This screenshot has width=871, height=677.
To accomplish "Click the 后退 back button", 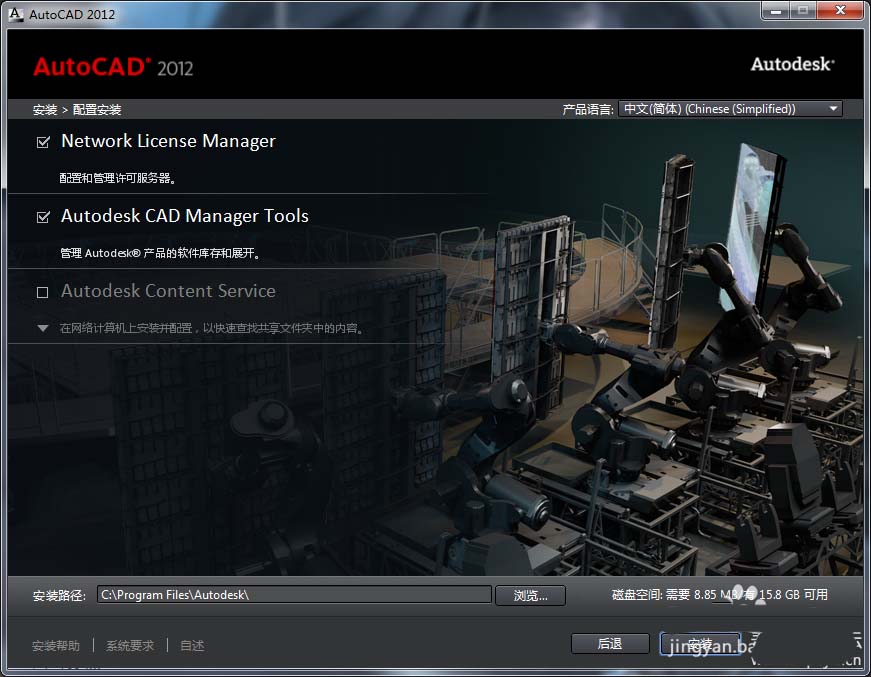I will coord(610,644).
